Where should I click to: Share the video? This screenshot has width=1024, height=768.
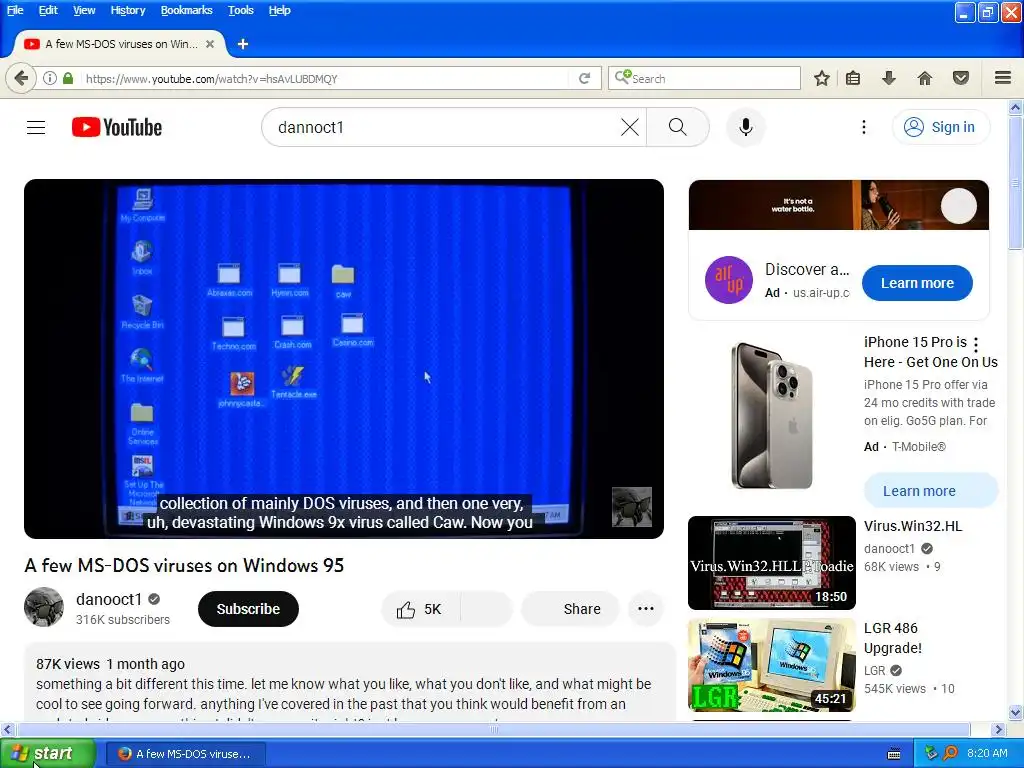(570, 609)
